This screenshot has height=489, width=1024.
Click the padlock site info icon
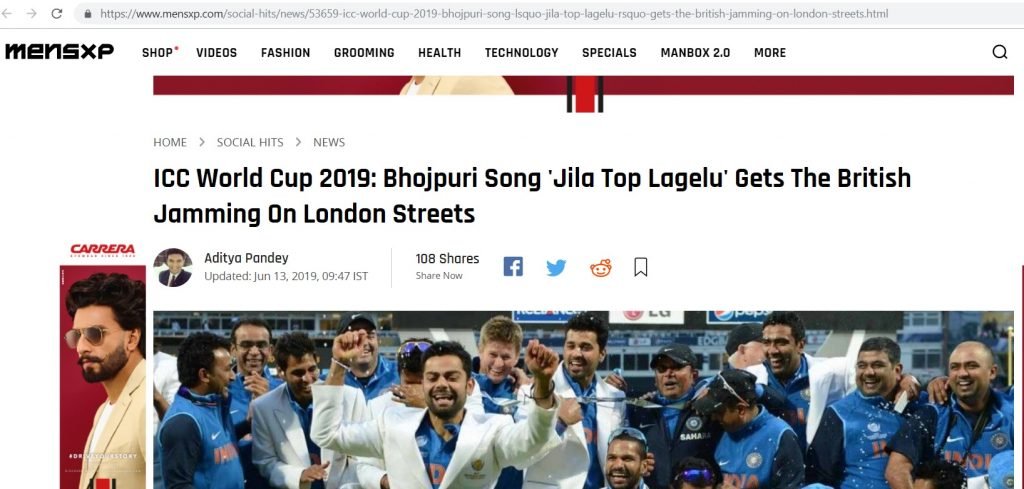(x=88, y=13)
